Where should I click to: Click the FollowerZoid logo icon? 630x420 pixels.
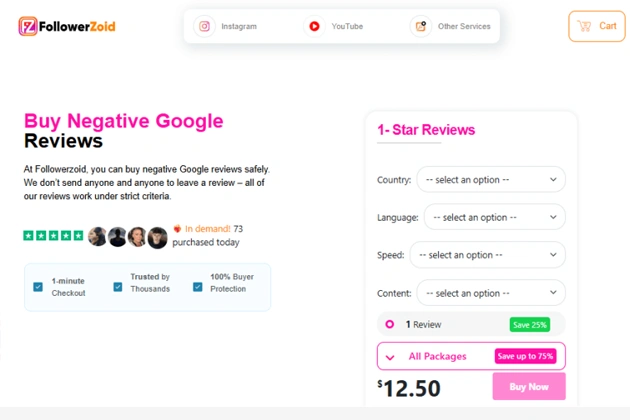(28, 26)
